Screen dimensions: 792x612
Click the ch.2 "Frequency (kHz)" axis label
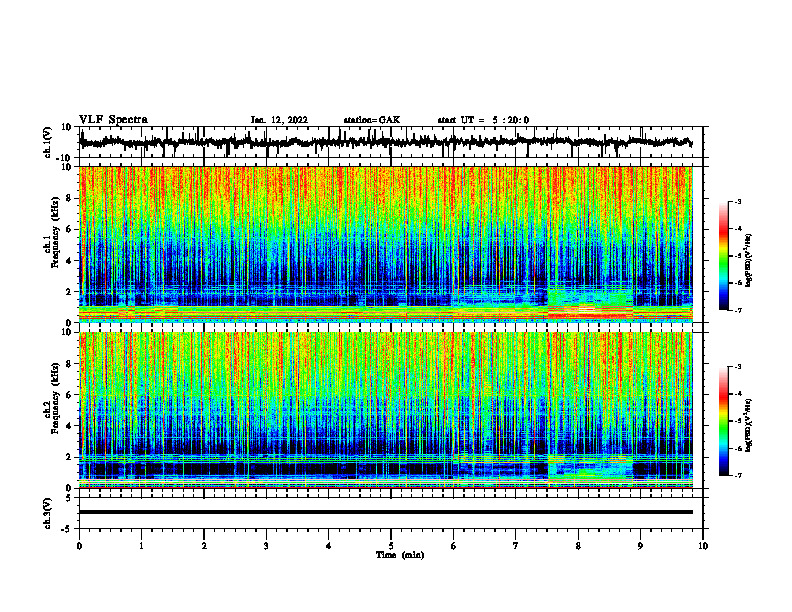[x=55, y=397]
